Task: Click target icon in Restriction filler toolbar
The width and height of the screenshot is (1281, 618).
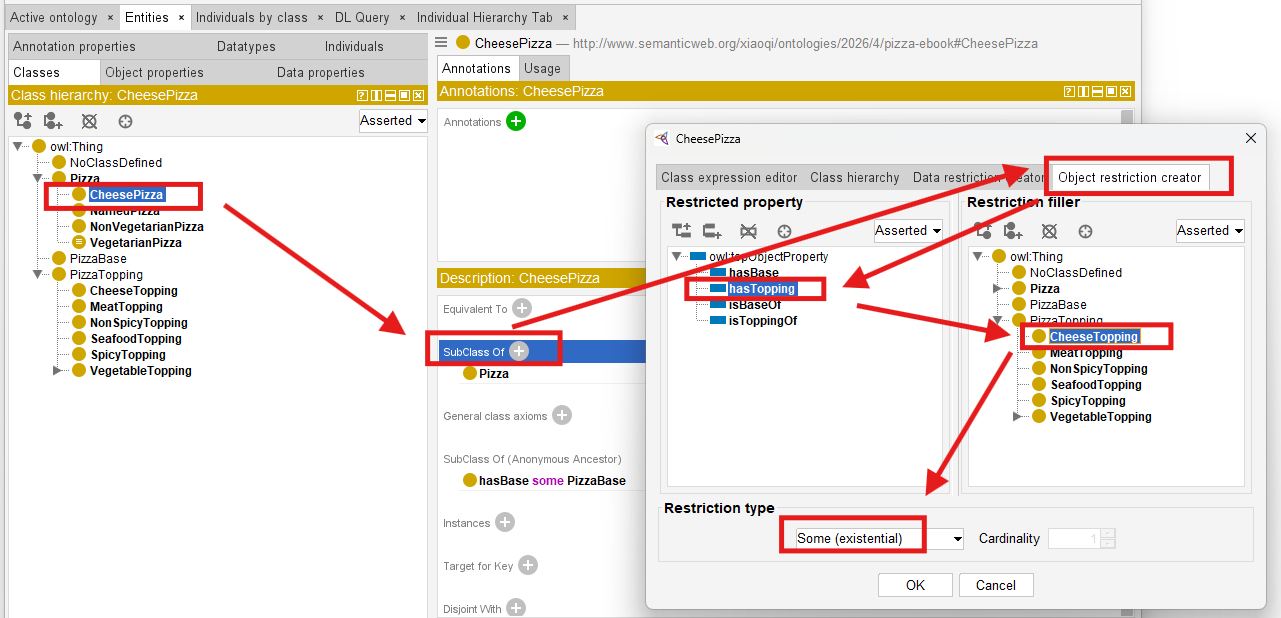Action: [1085, 231]
